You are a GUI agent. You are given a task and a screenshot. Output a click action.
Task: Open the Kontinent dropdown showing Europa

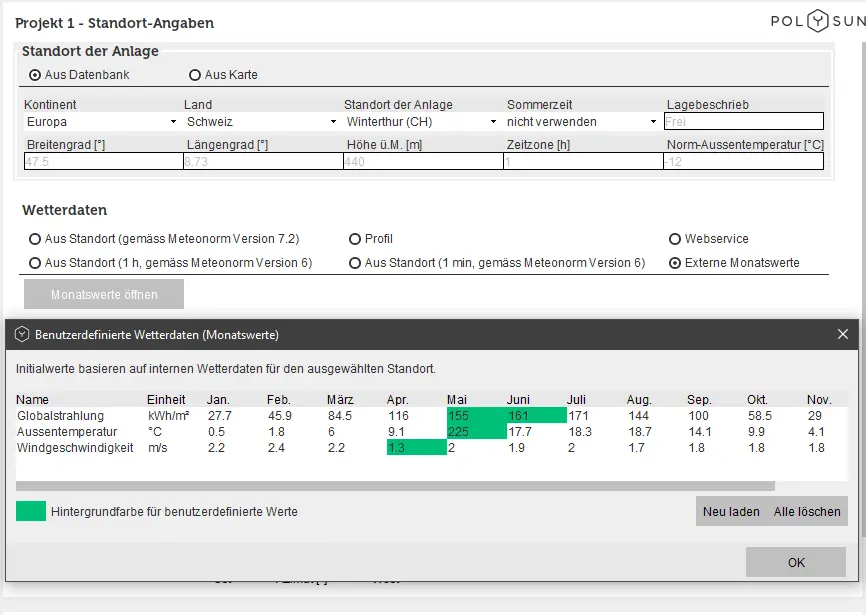pyautogui.click(x=102, y=121)
